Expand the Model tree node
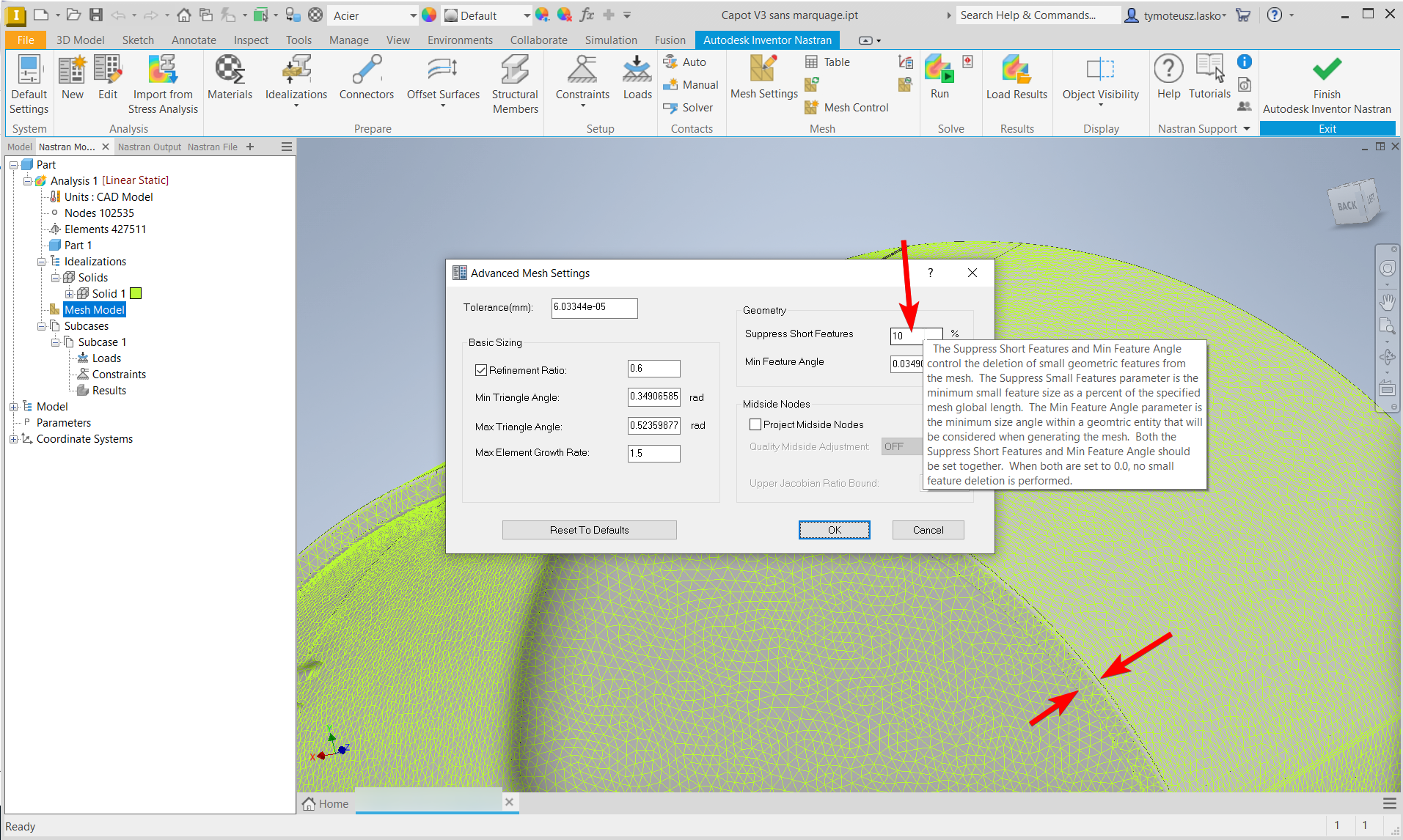The height and width of the screenshot is (840, 1403). click(13, 407)
